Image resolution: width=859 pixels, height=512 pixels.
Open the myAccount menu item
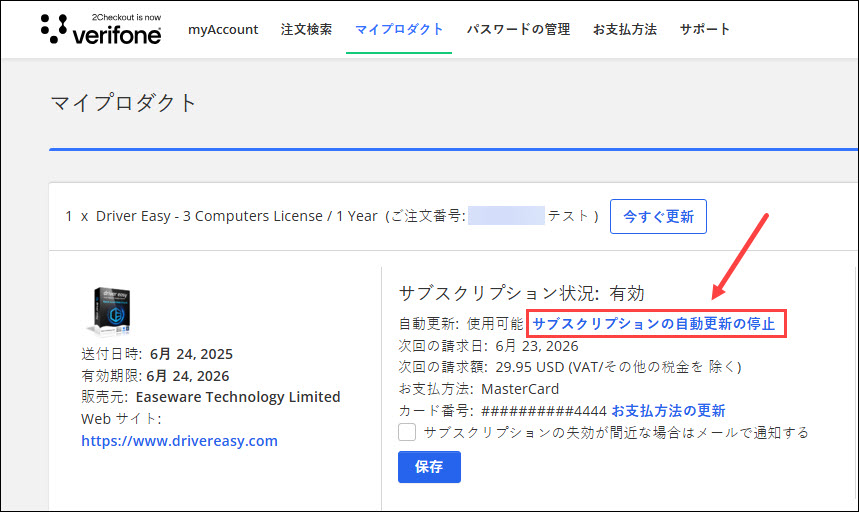click(x=223, y=30)
